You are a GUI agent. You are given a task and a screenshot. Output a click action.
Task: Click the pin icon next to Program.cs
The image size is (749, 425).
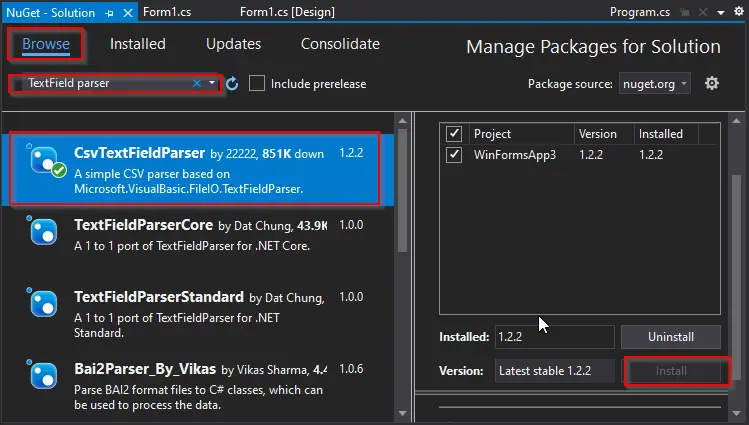pos(685,12)
